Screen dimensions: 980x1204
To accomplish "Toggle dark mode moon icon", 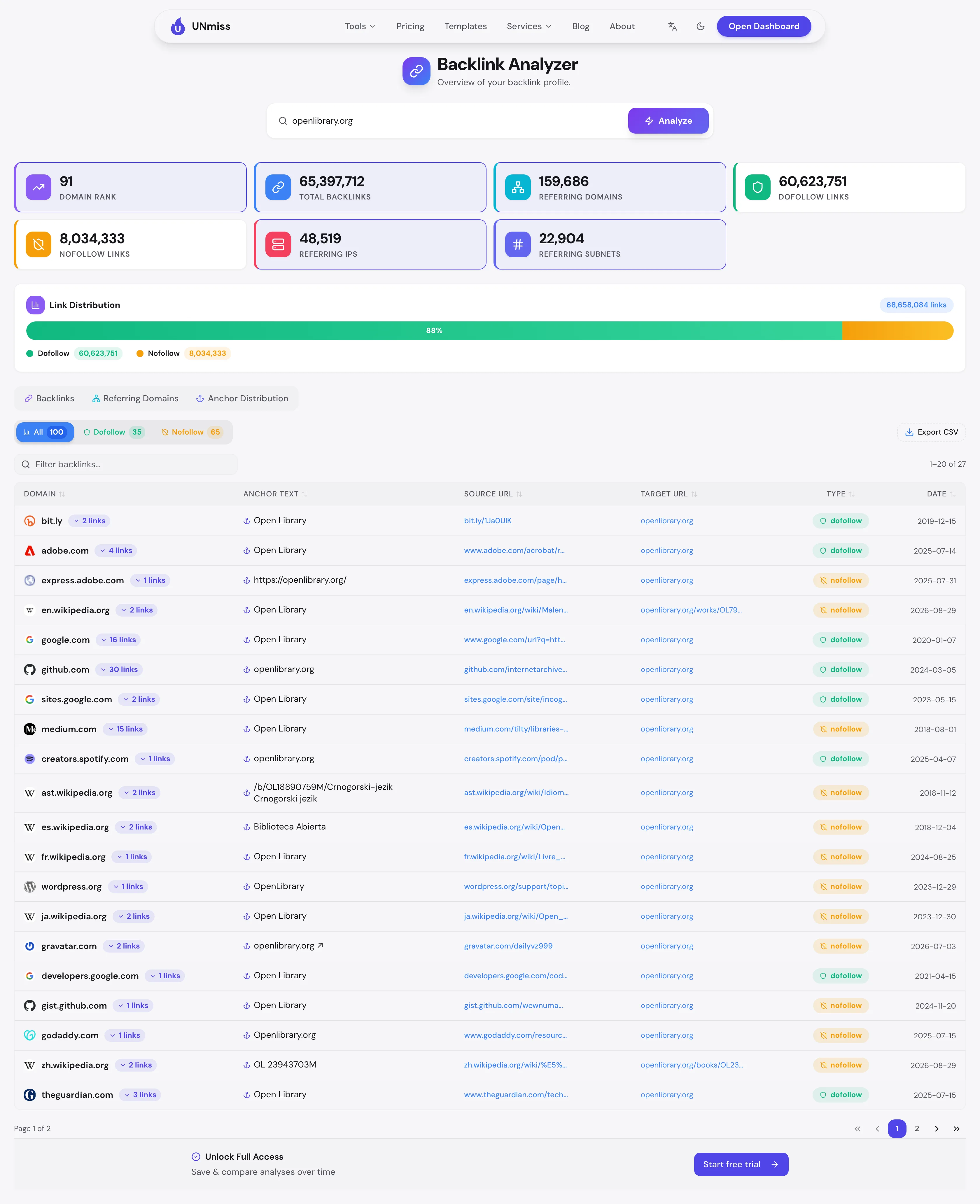I will (701, 26).
